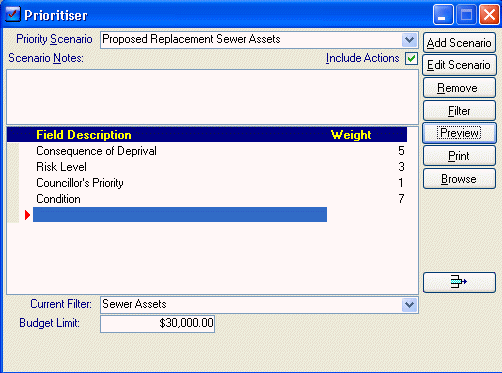Click the Browse button
The width and height of the screenshot is (502, 373).
(459, 179)
